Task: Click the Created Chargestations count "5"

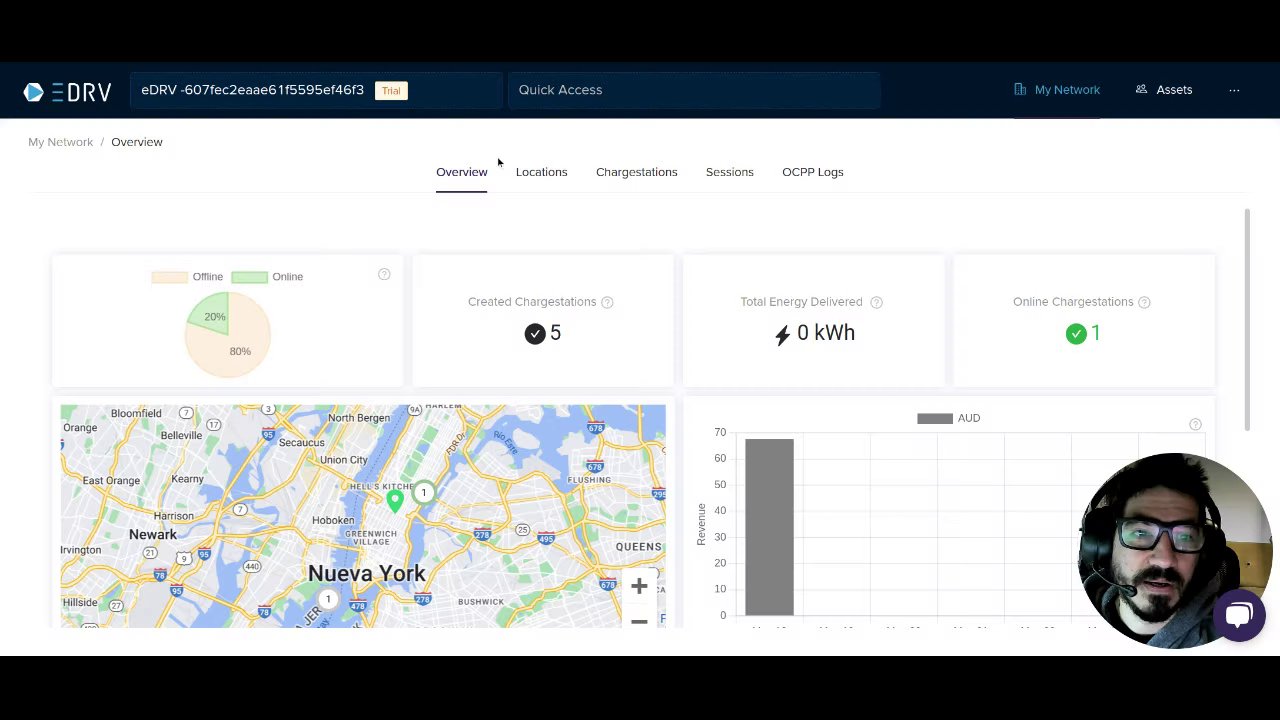Action: click(556, 333)
